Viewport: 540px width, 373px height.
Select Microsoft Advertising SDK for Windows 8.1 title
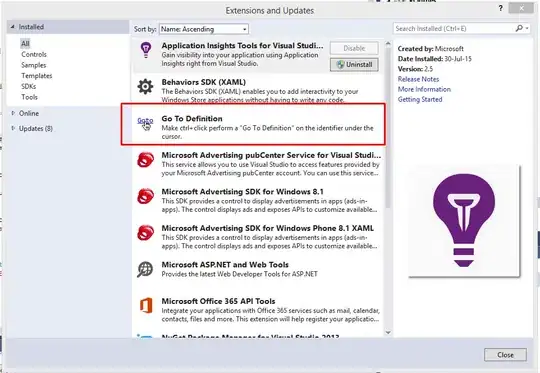[x=242, y=191]
